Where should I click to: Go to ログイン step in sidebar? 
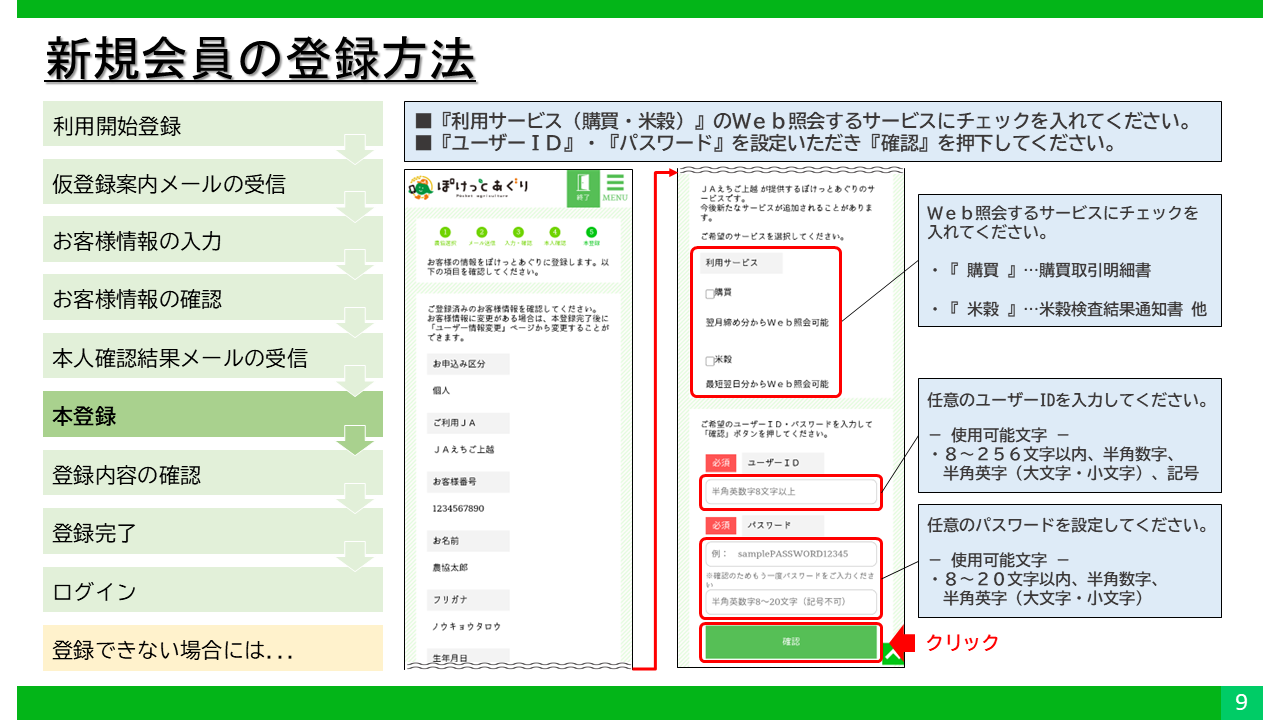click(x=212, y=591)
